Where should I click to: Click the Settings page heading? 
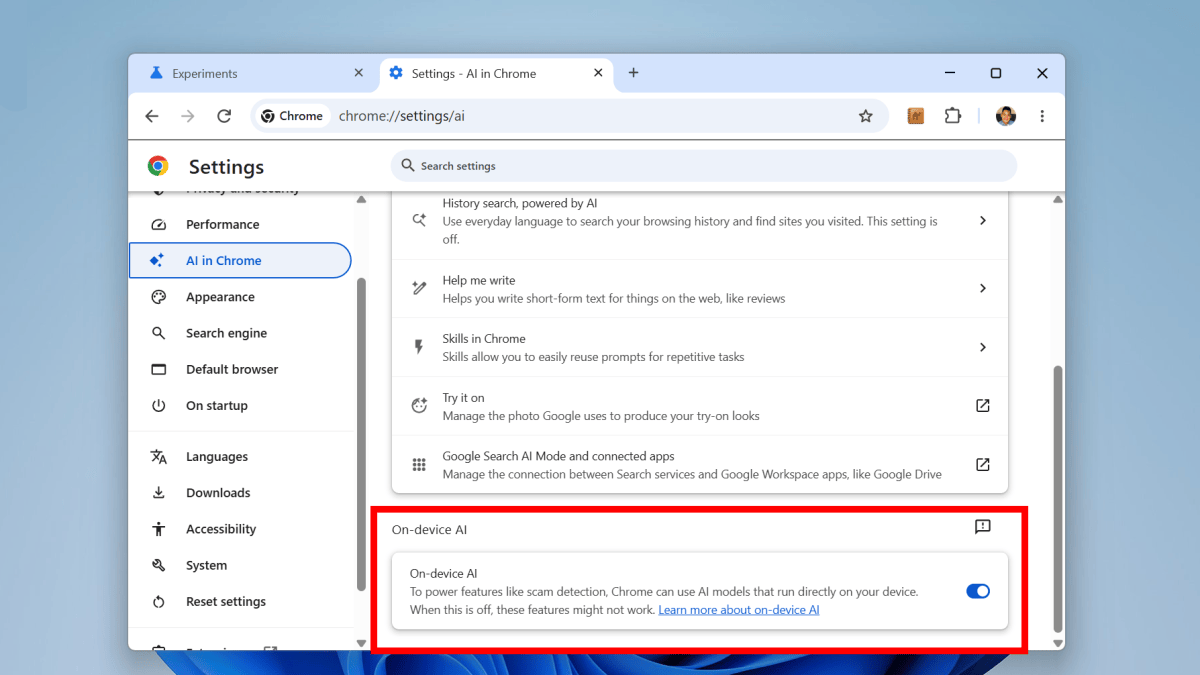tap(226, 167)
